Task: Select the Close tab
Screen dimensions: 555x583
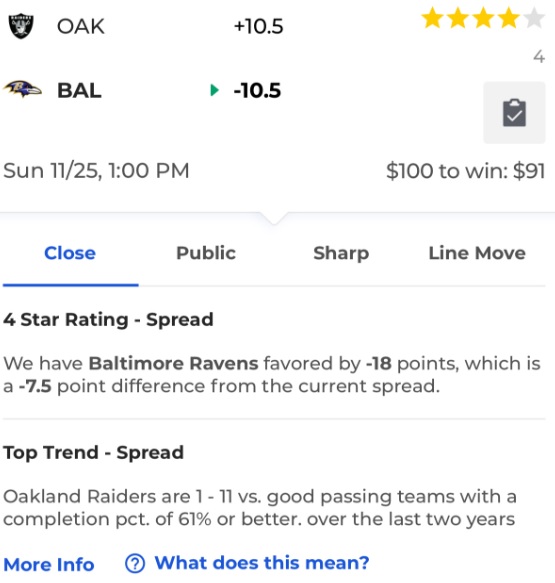Action: click(x=70, y=253)
